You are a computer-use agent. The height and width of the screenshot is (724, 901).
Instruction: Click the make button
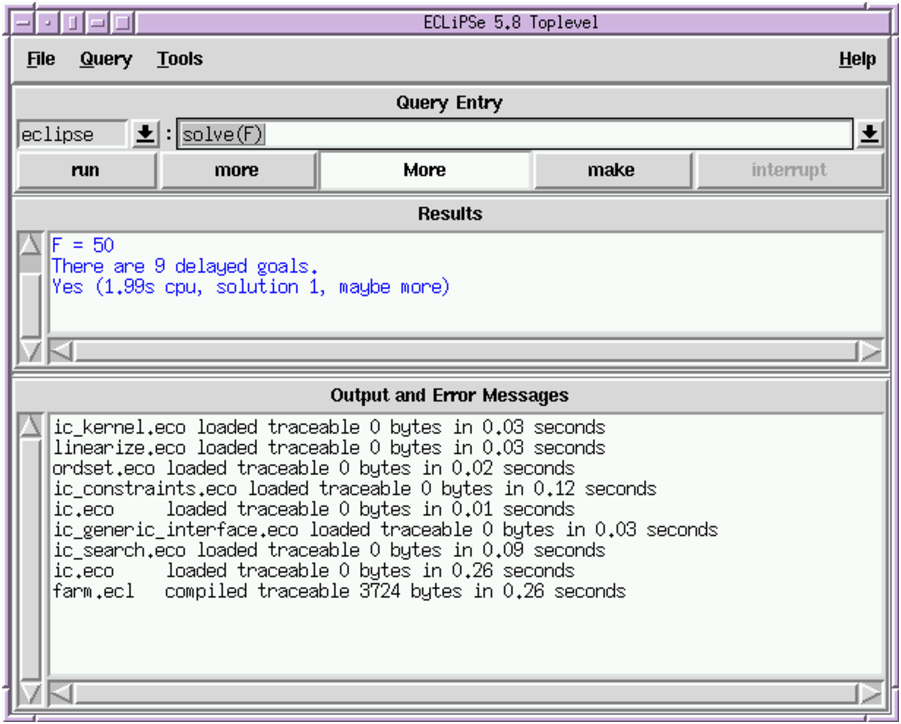pos(611,170)
